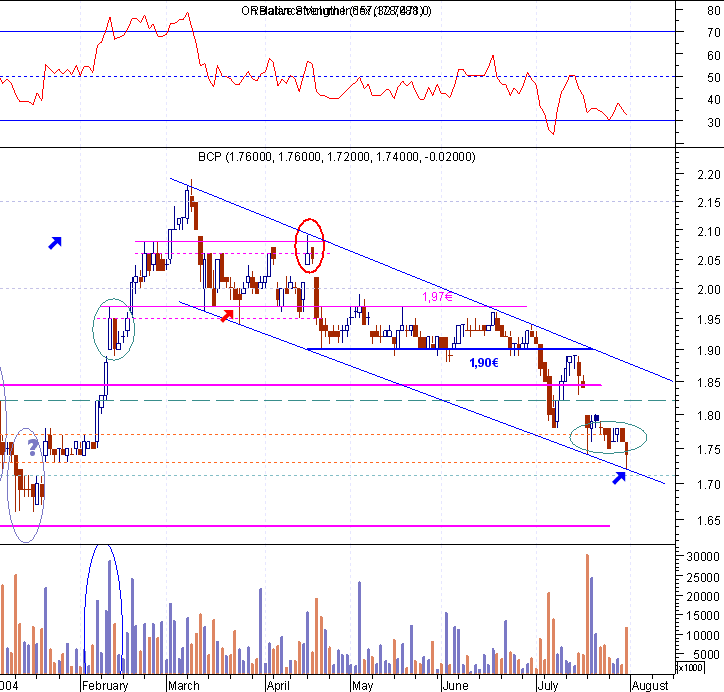
Task: Click the BCP price chart title text
Action: tap(337, 157)
